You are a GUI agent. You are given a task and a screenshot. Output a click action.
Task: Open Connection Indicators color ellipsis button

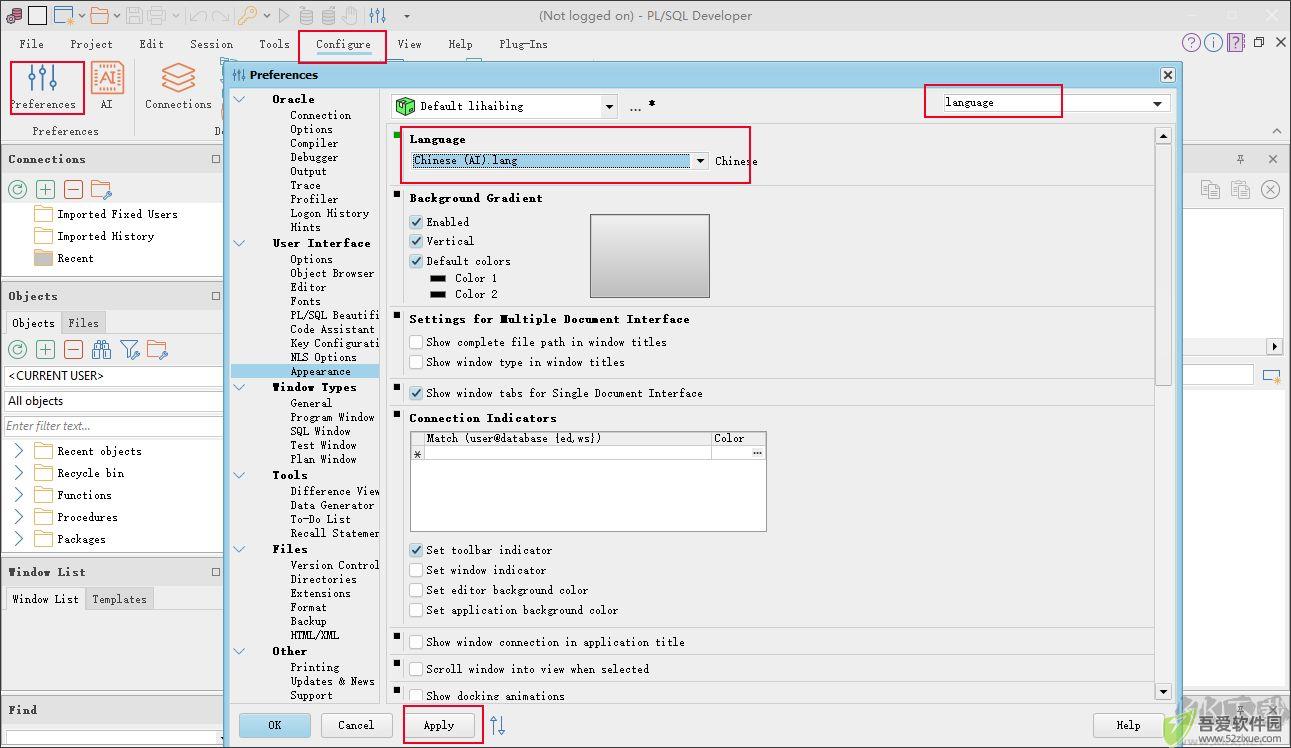pos(757,453)
